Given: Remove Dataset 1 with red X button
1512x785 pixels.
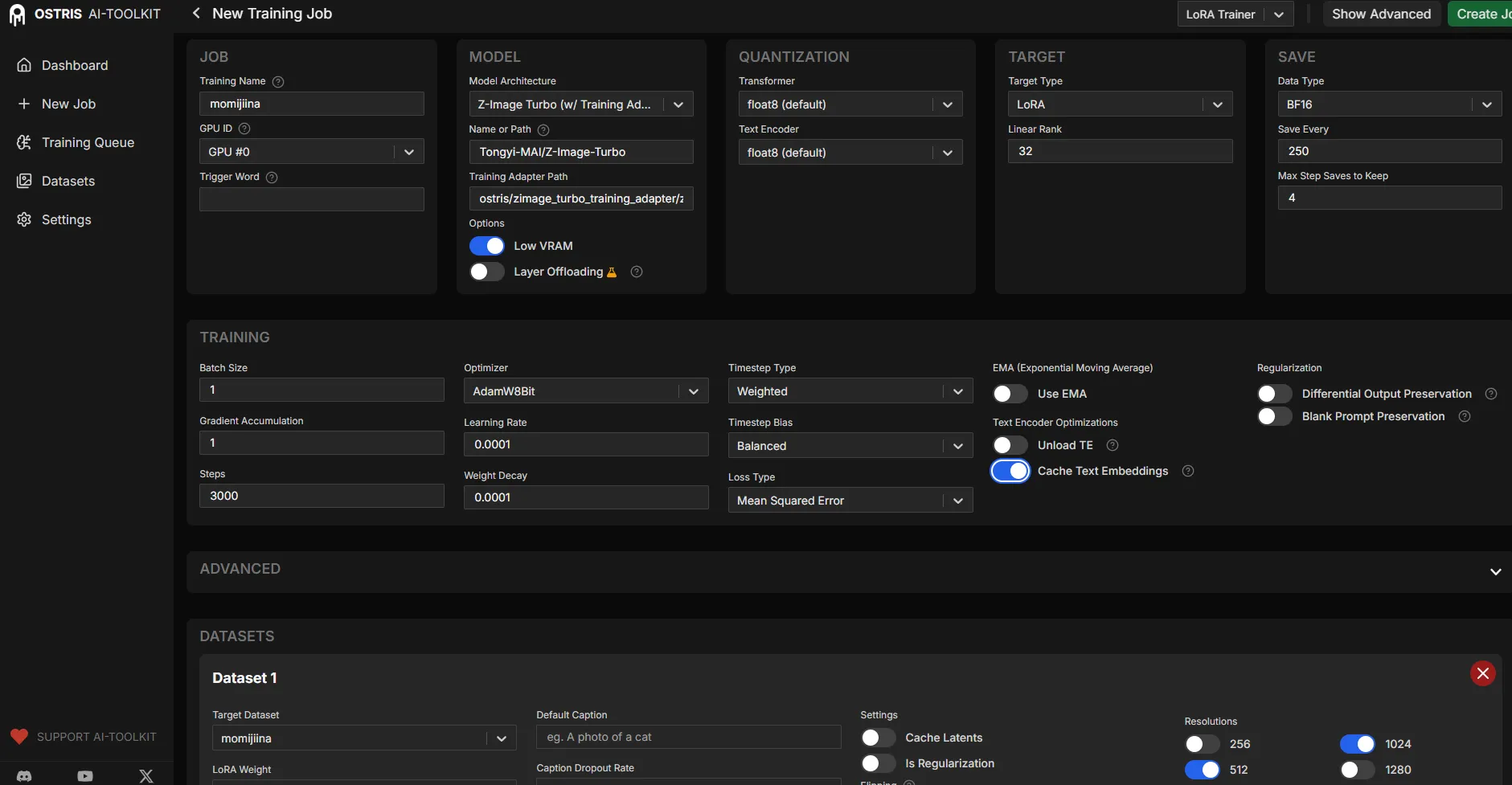Looking at the screenshot, I should [x=1482, y=673].
